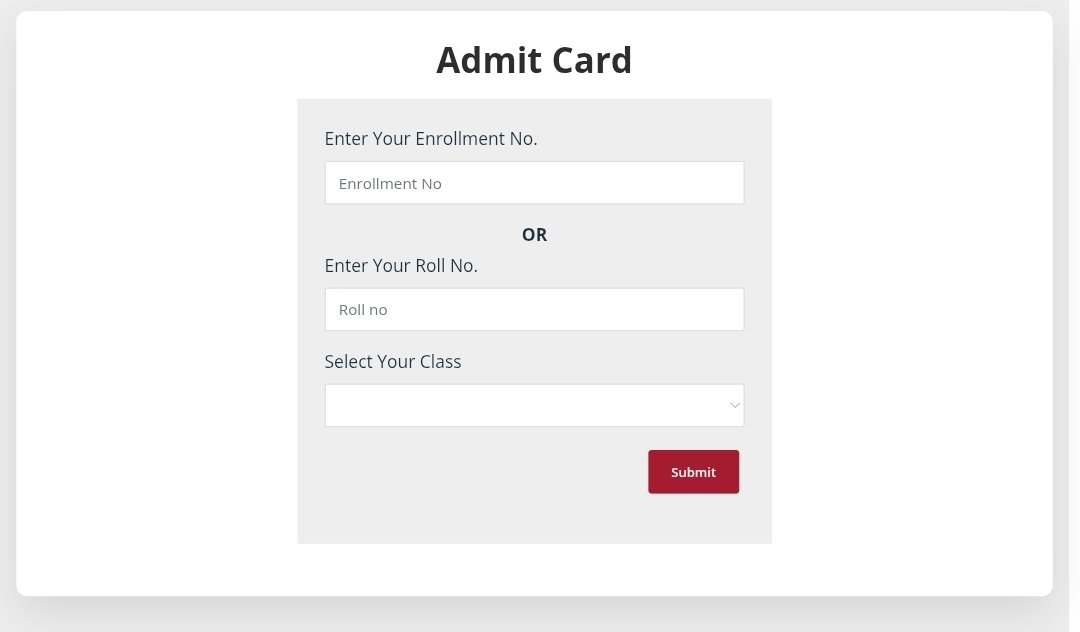Image resolution: width=1080 pixels, height=632 pixels.
Task: Click the Enrollment No input field
Action: click(x=534, y=183)
